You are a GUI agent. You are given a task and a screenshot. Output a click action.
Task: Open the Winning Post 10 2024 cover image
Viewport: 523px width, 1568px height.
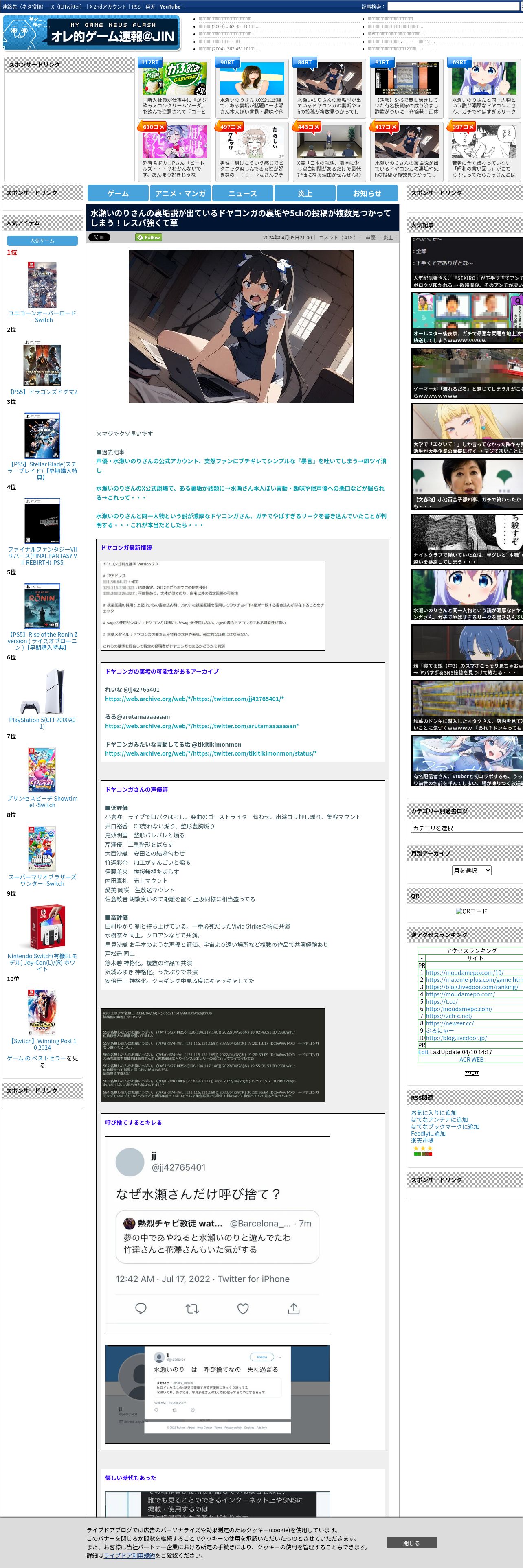[x=42, y=1013]
